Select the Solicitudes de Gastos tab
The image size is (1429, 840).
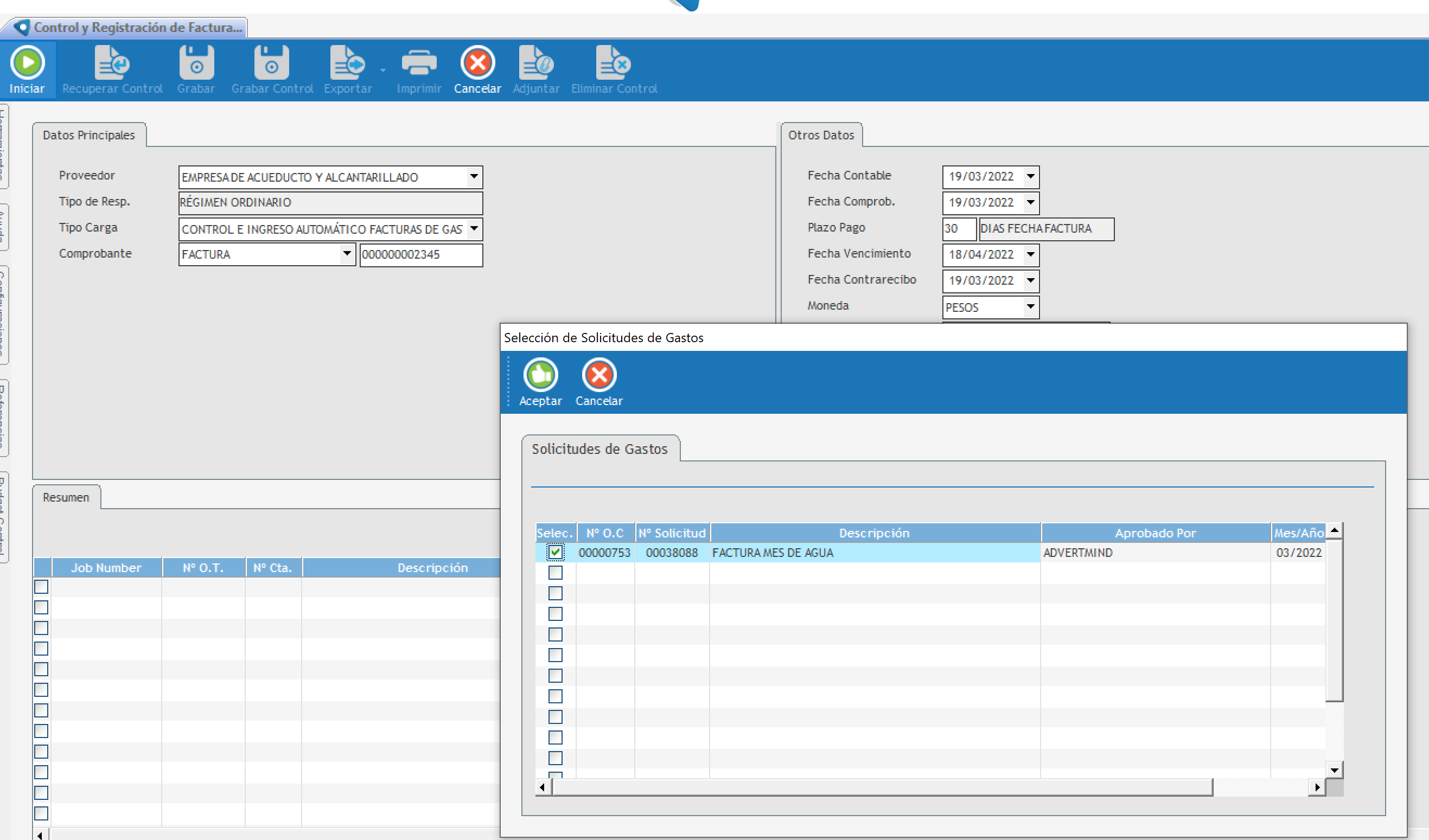click(599, 449)
